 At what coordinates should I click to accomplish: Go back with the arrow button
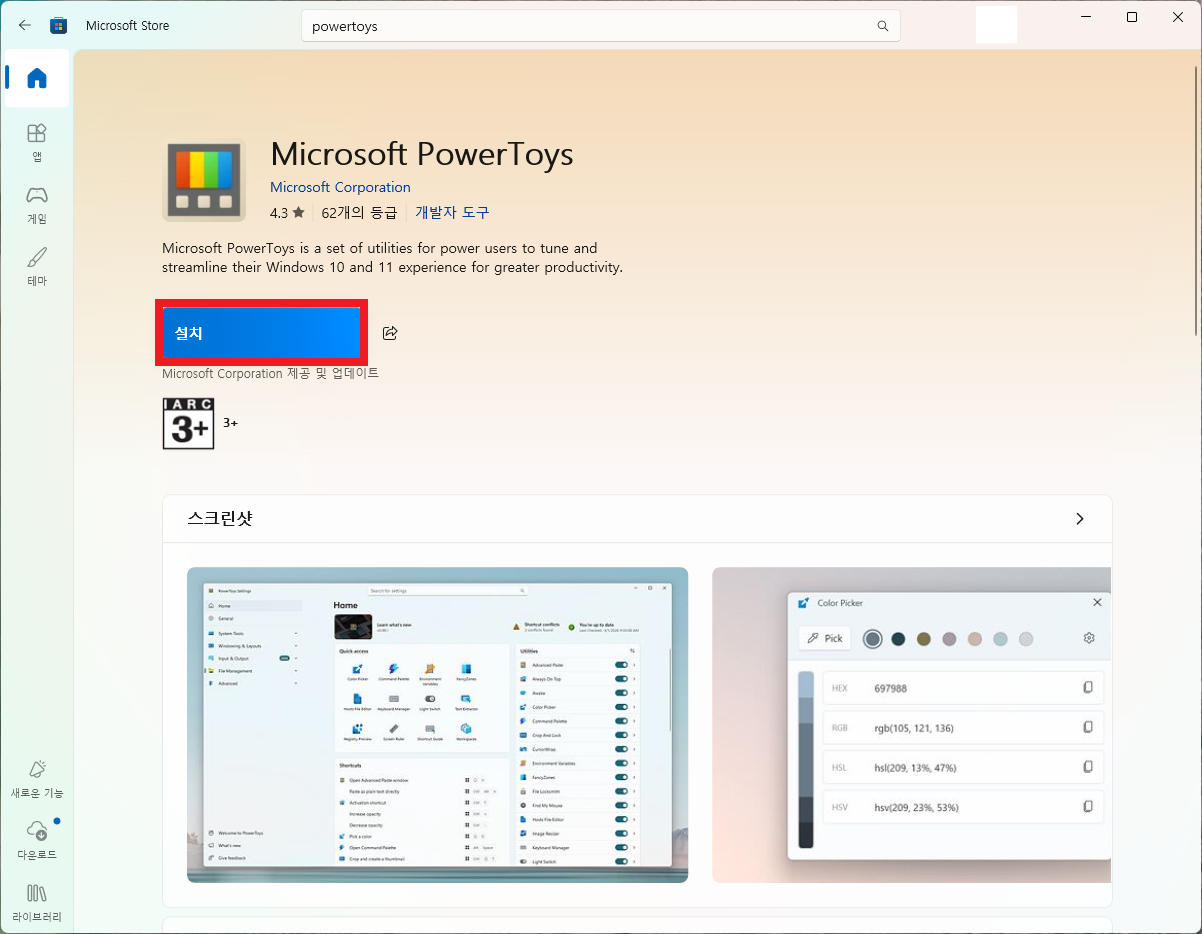tap(25, 25)
